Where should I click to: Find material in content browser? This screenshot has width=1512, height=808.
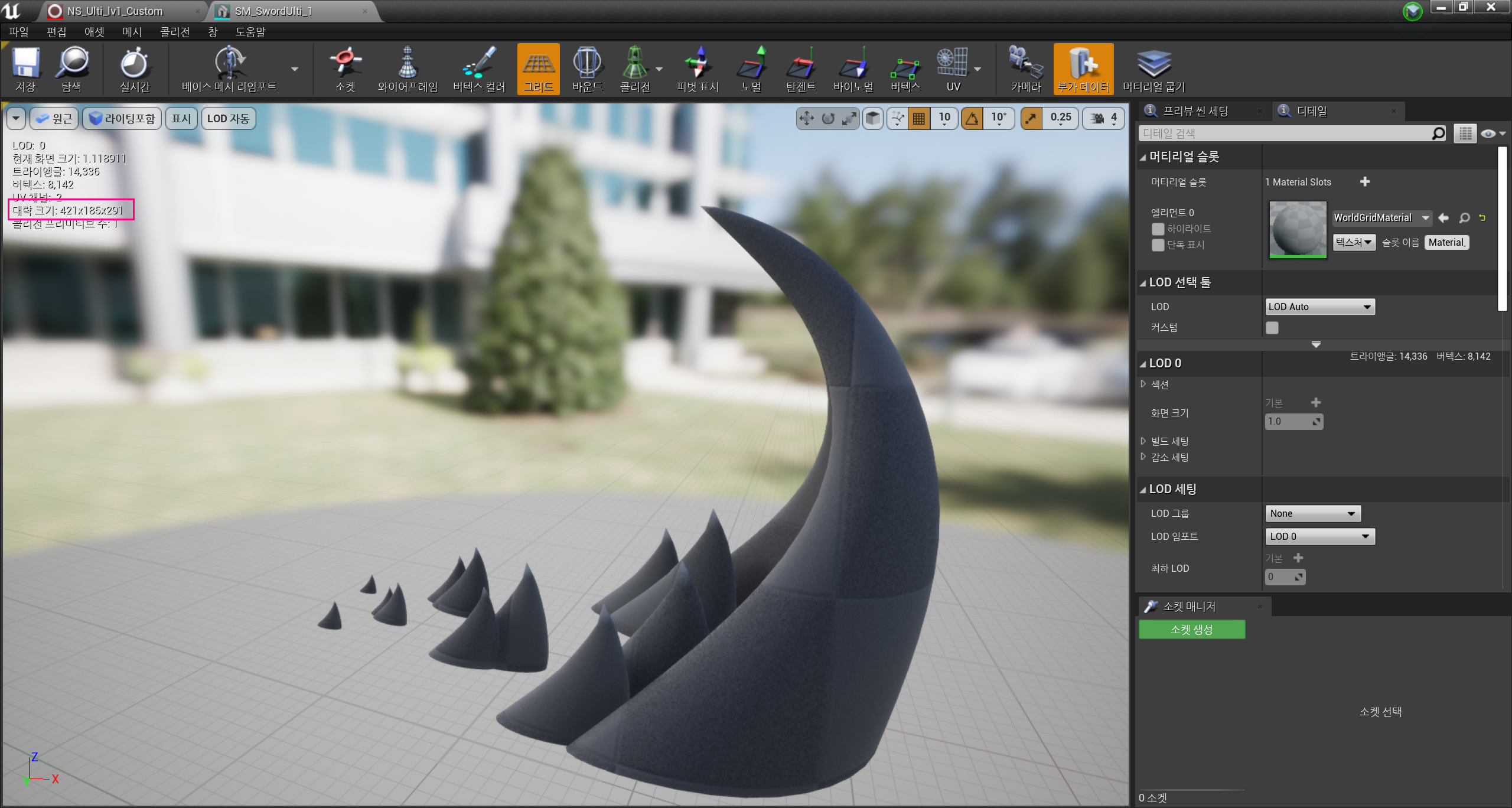click(1464, 218)
